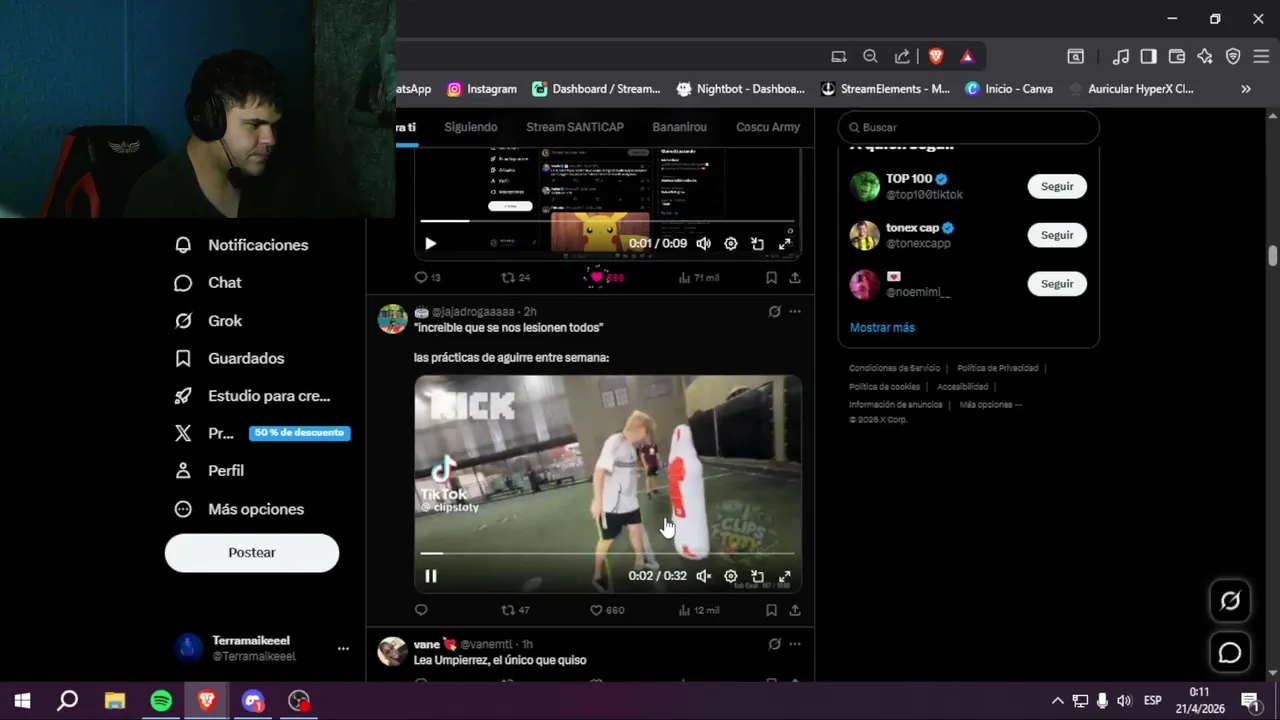Fullscreen the Pikachu video

(x=785, y=244)
